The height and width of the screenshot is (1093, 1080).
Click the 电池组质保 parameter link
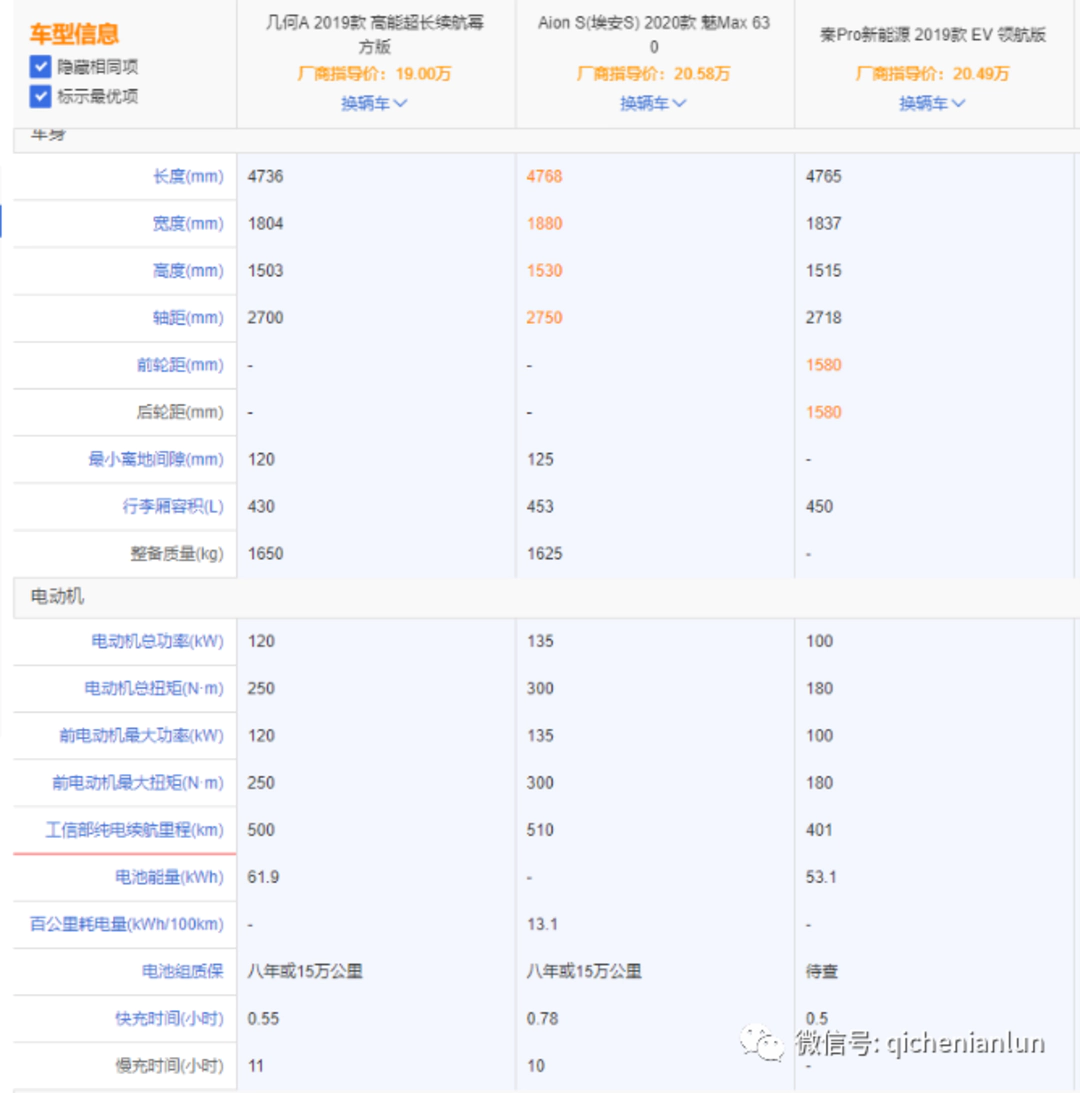pyautogui.click(x=182, y=971)
